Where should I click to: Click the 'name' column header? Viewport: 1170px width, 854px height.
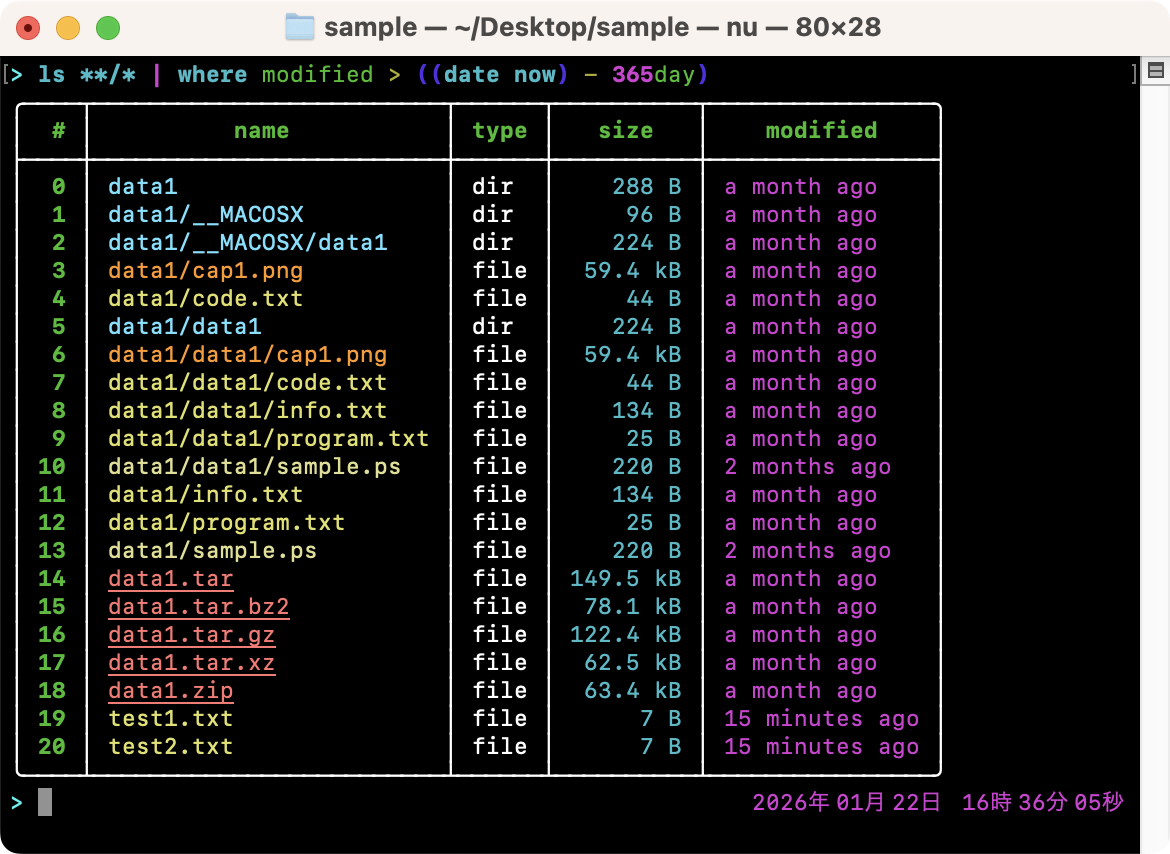[261, 131]
